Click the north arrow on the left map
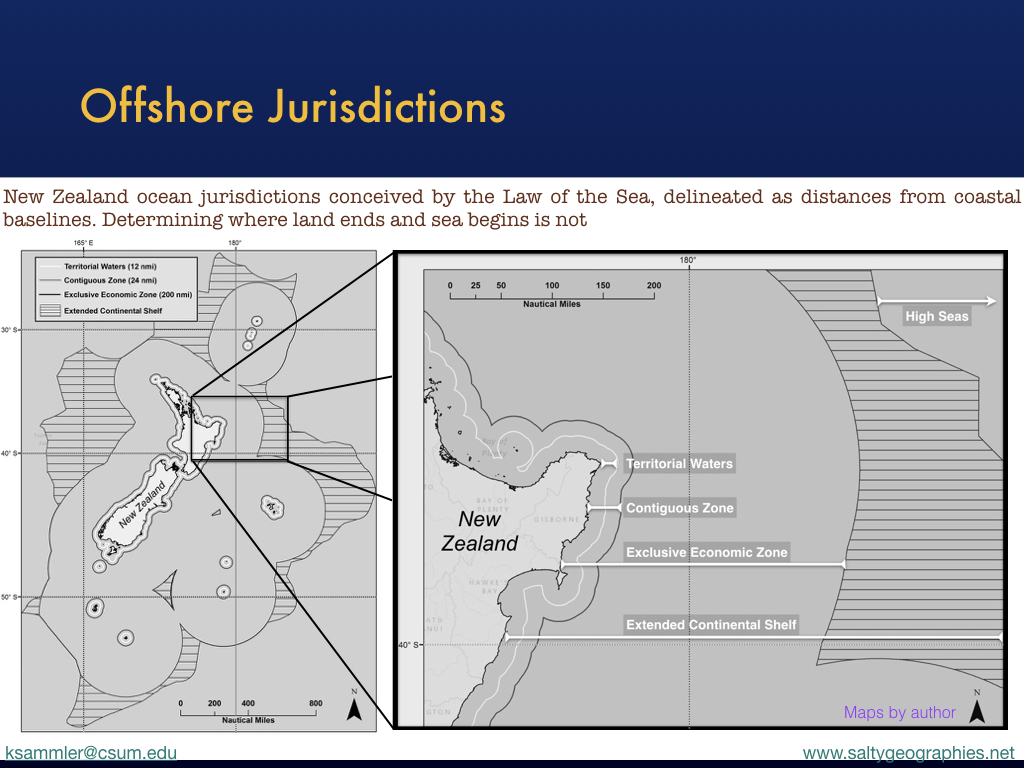 point(353,707)
